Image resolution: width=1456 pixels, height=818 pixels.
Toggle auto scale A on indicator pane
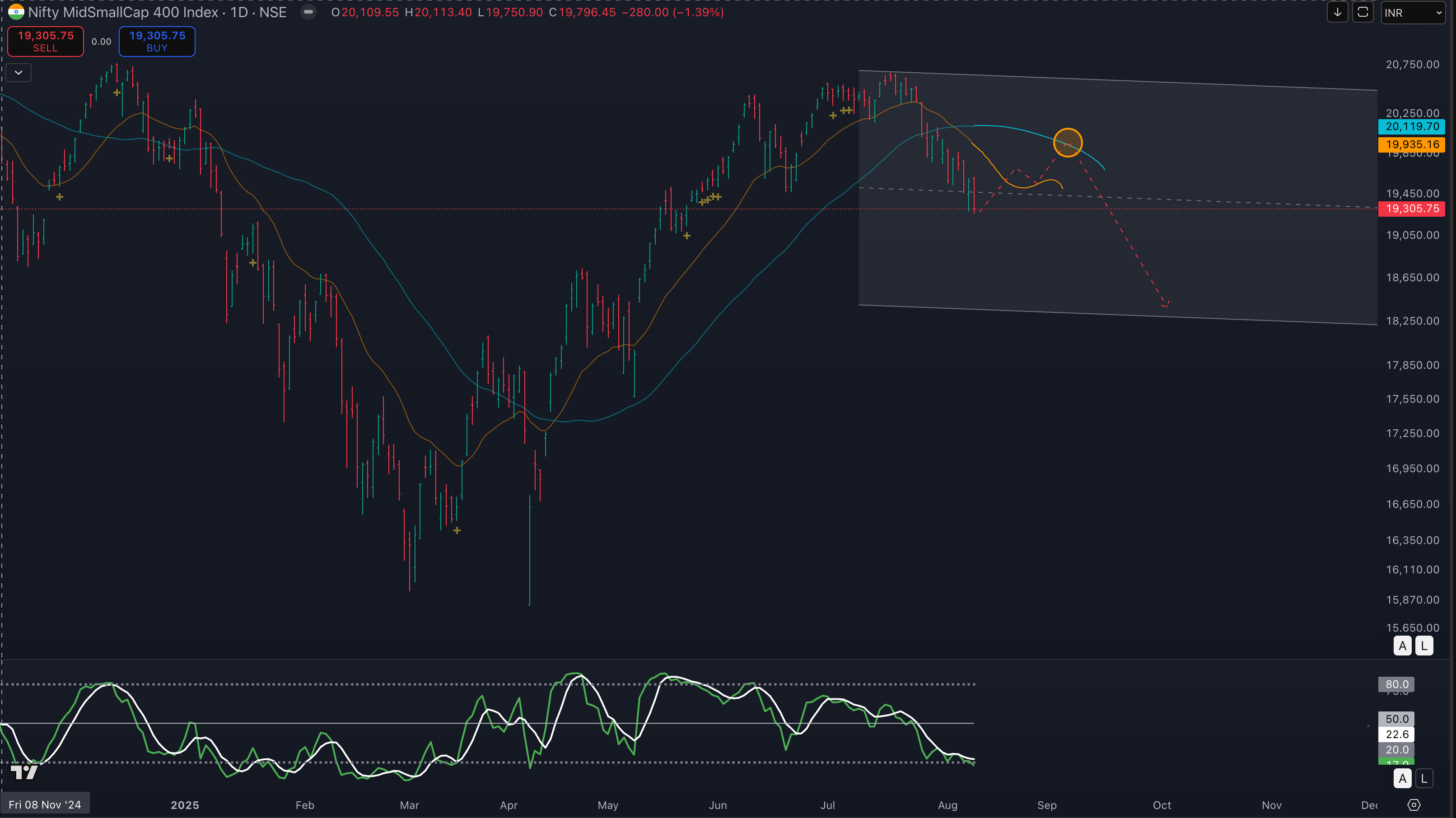(x=1402, y=778)
